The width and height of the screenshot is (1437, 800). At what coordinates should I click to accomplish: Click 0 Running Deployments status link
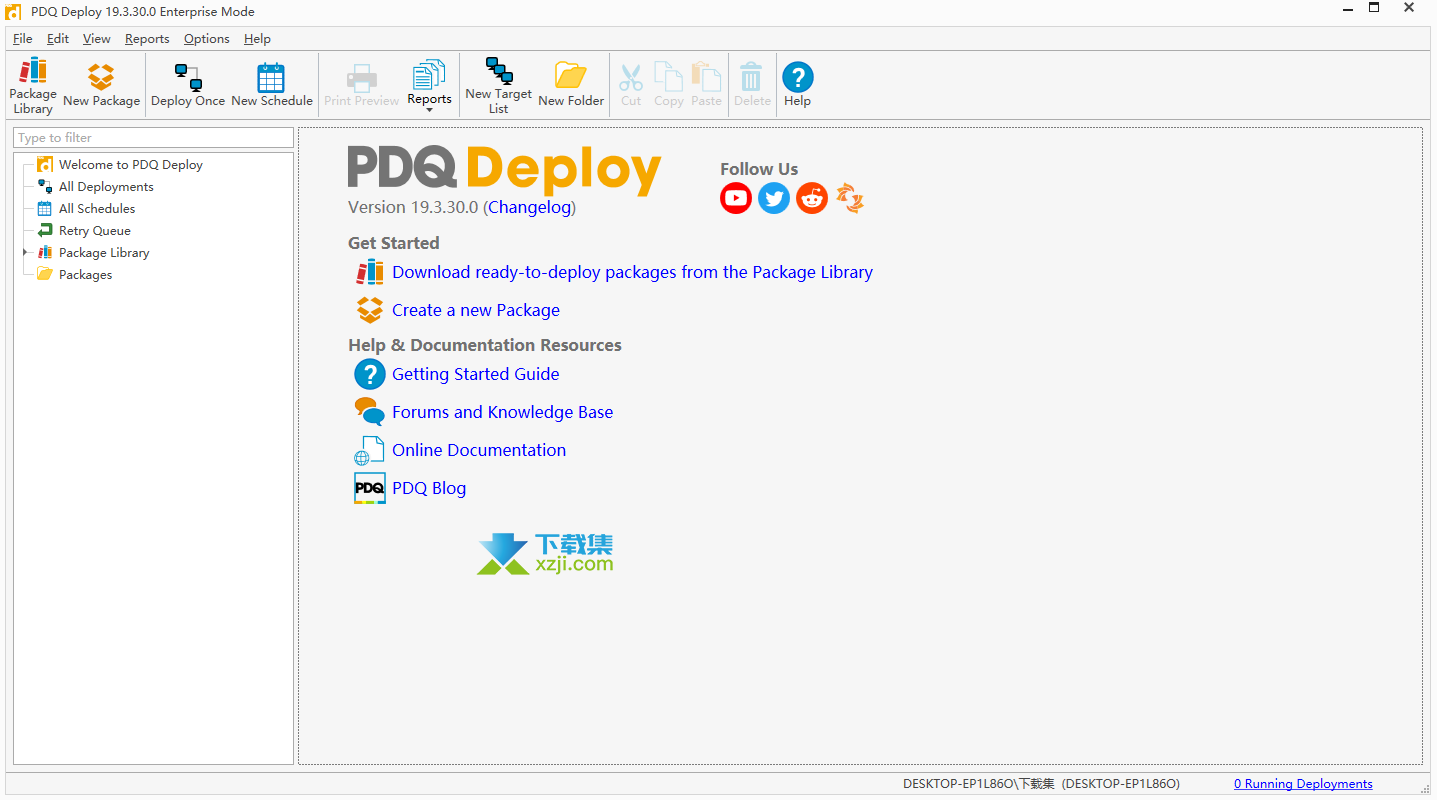(1303, 784)
